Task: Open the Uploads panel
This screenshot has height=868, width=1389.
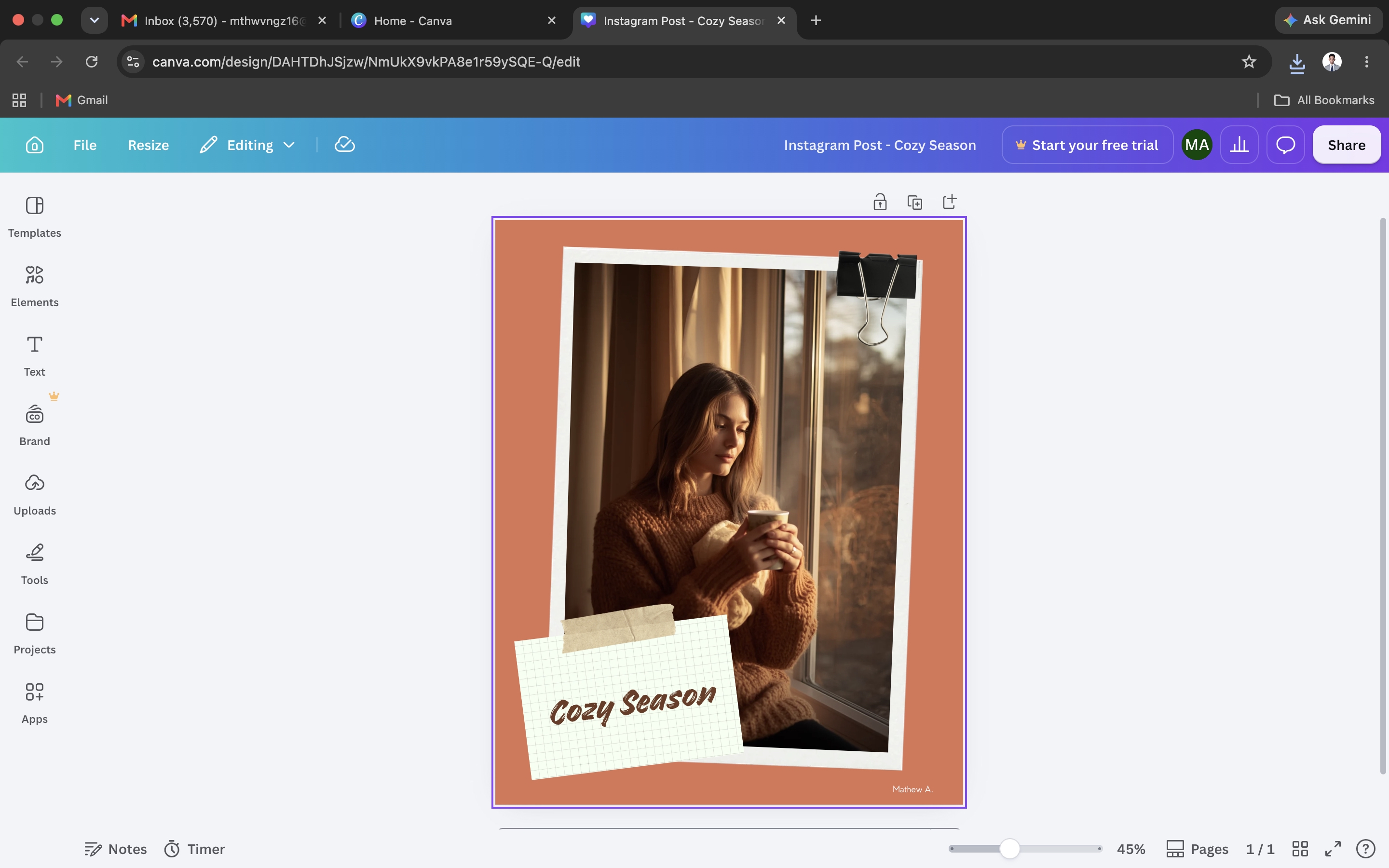Action: click(34, 495)
